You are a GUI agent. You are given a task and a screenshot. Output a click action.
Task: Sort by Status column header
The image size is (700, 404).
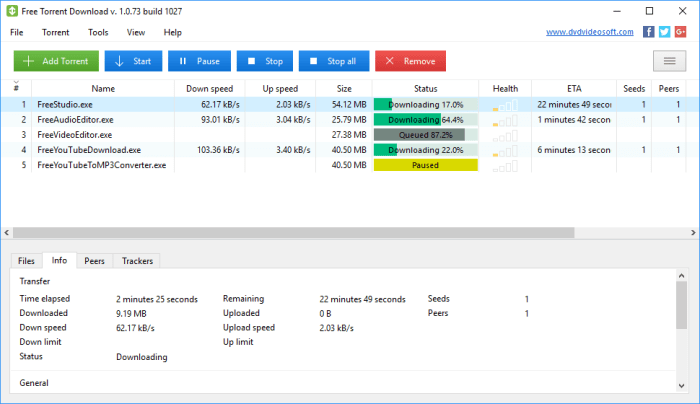[425, 88]
